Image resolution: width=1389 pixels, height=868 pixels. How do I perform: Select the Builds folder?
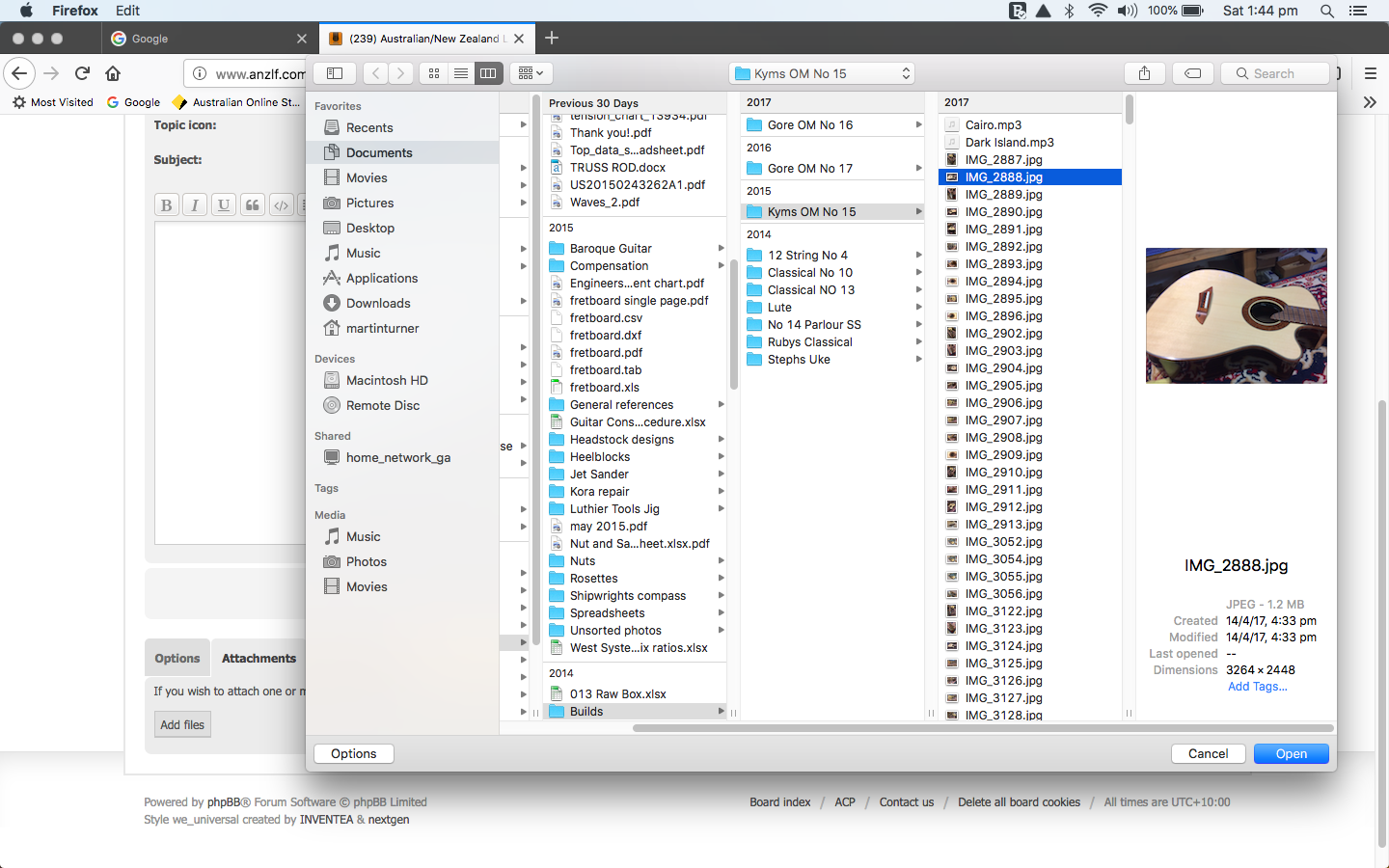point(635,711)
